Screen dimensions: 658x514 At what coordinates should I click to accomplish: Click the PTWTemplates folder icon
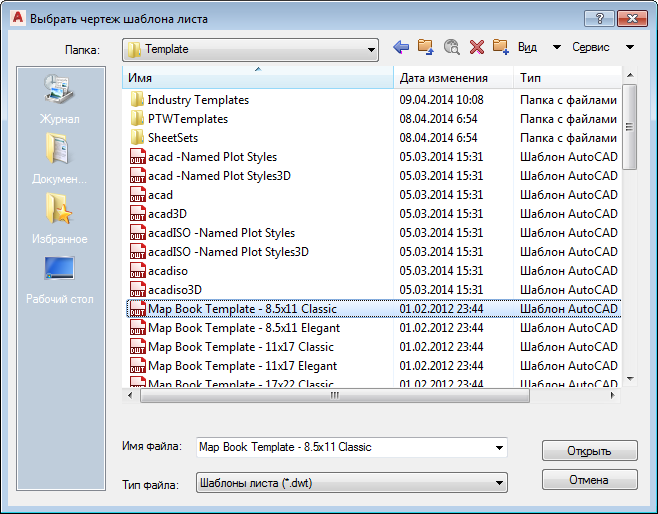pos(137,119)
